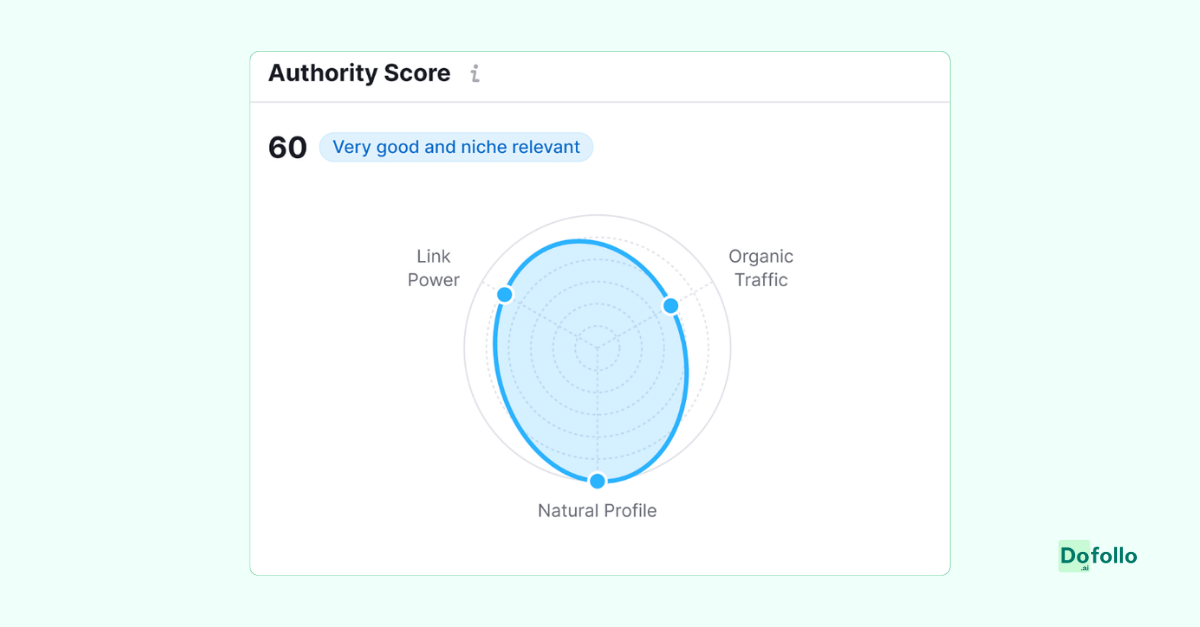Click the Authority Score panel title bar
1200x627 pixels.
[600, 75]
